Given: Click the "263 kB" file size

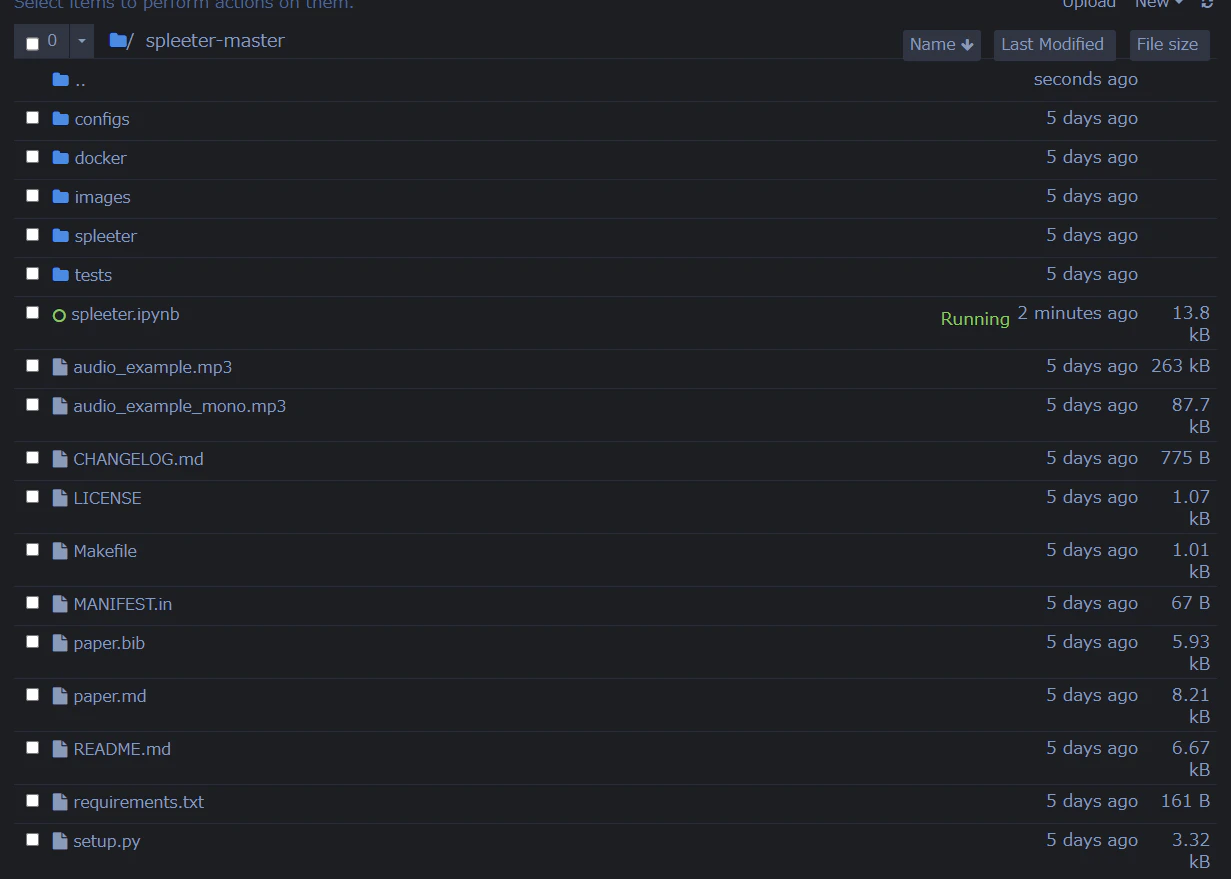Looking at the screenshot, I should pos(1180,366).
